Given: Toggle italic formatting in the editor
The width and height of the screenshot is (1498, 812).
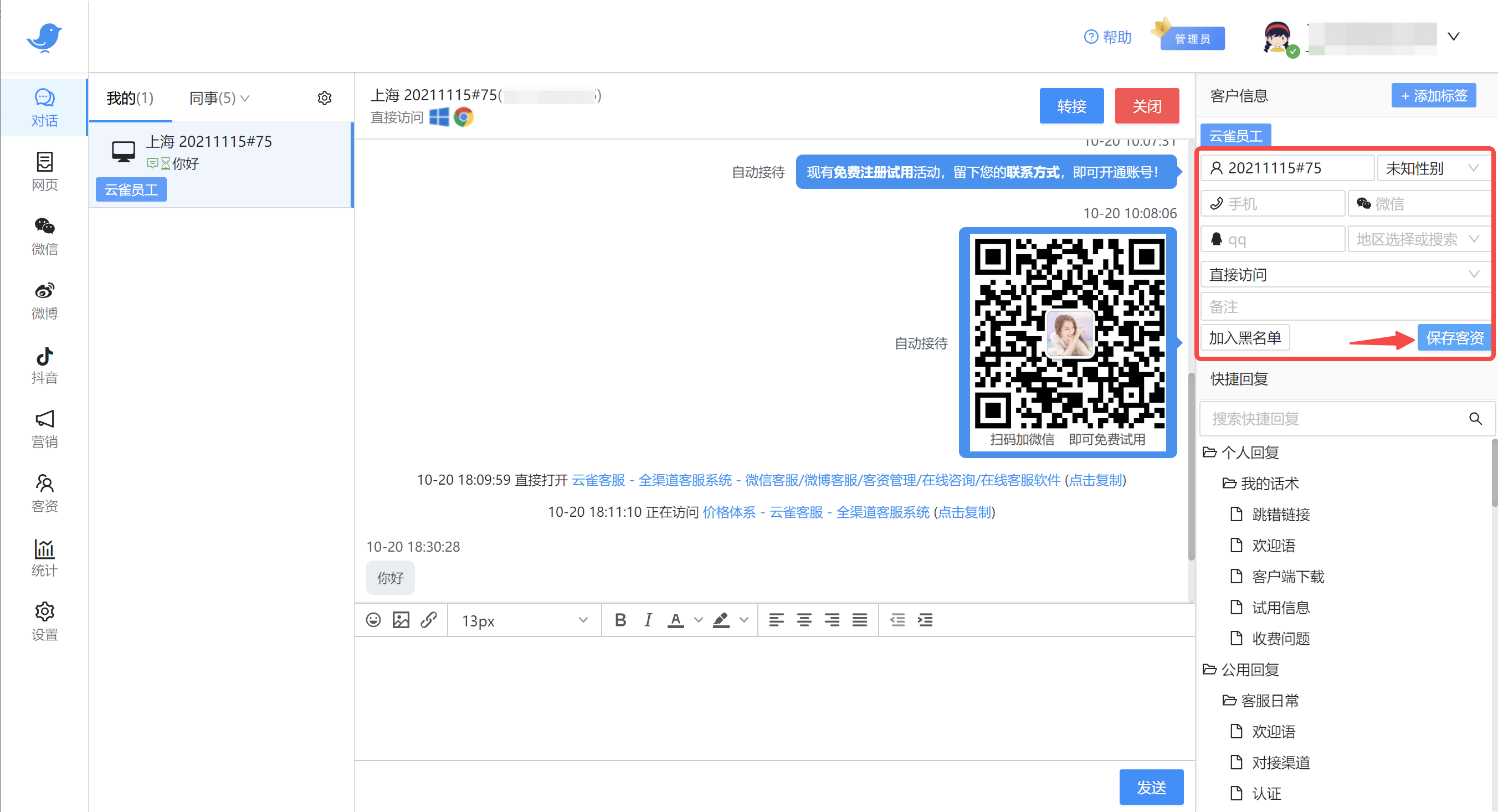Looking at the screenshot, I should pos(647,620).
